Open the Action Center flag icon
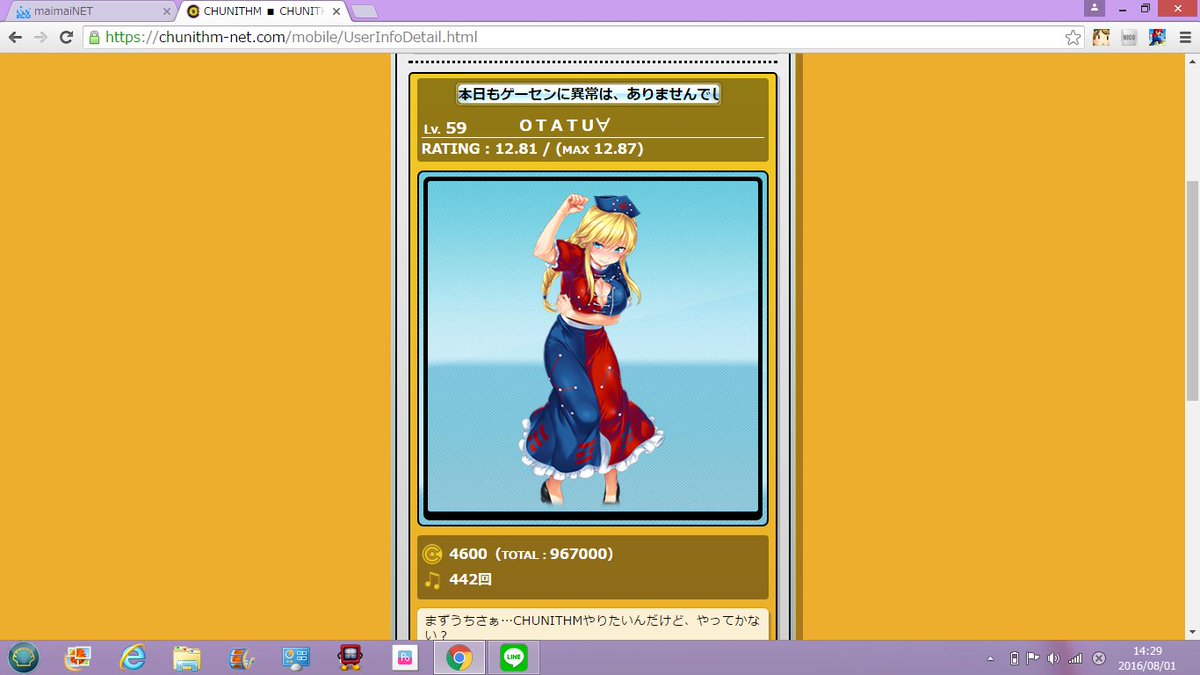The width and height of the screenshot is (1200, 675). [x=1033, y=658]
